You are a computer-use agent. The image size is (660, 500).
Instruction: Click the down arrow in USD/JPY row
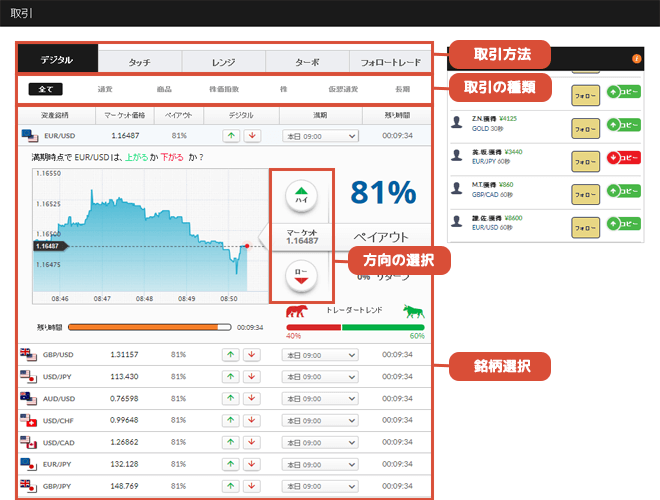pyautogui.click(x=252, y=376)
